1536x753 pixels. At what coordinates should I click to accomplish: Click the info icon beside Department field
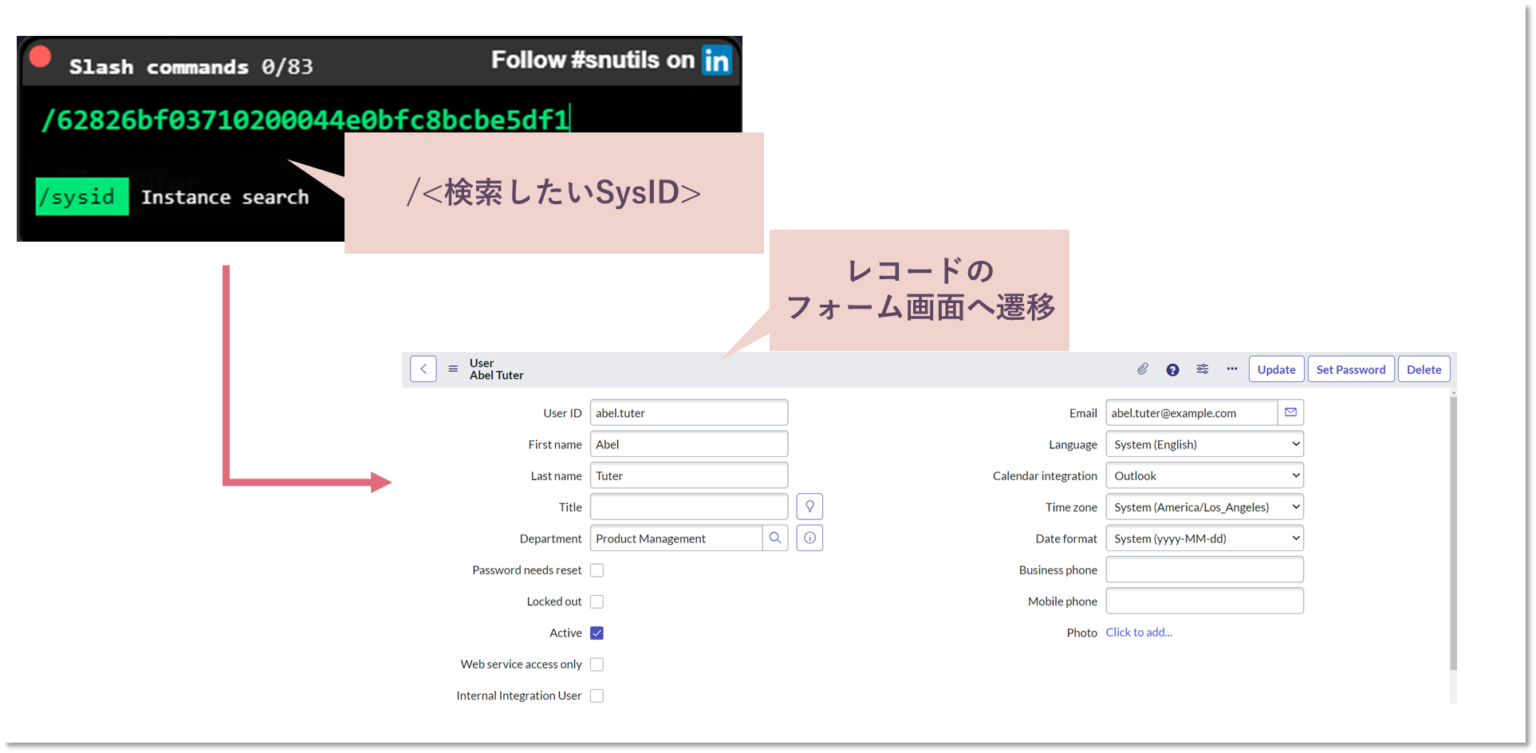point(810,538)
